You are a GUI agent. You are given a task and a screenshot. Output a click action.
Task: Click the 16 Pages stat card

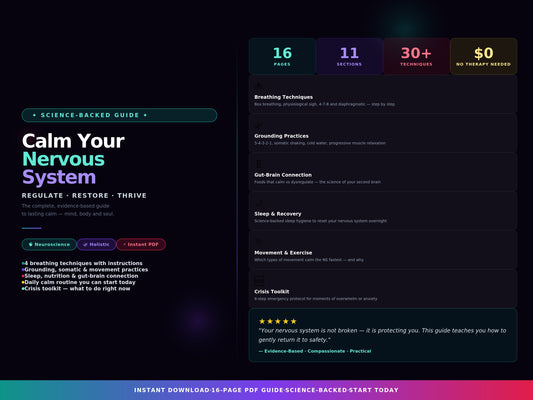282,56
